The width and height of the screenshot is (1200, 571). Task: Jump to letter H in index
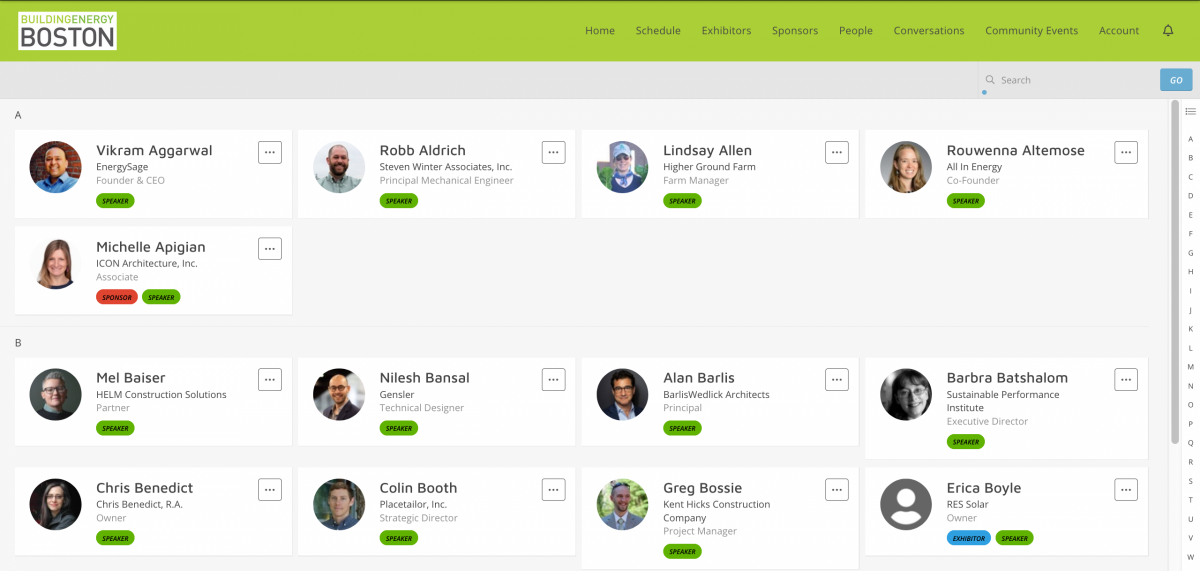coord(1190,272)
